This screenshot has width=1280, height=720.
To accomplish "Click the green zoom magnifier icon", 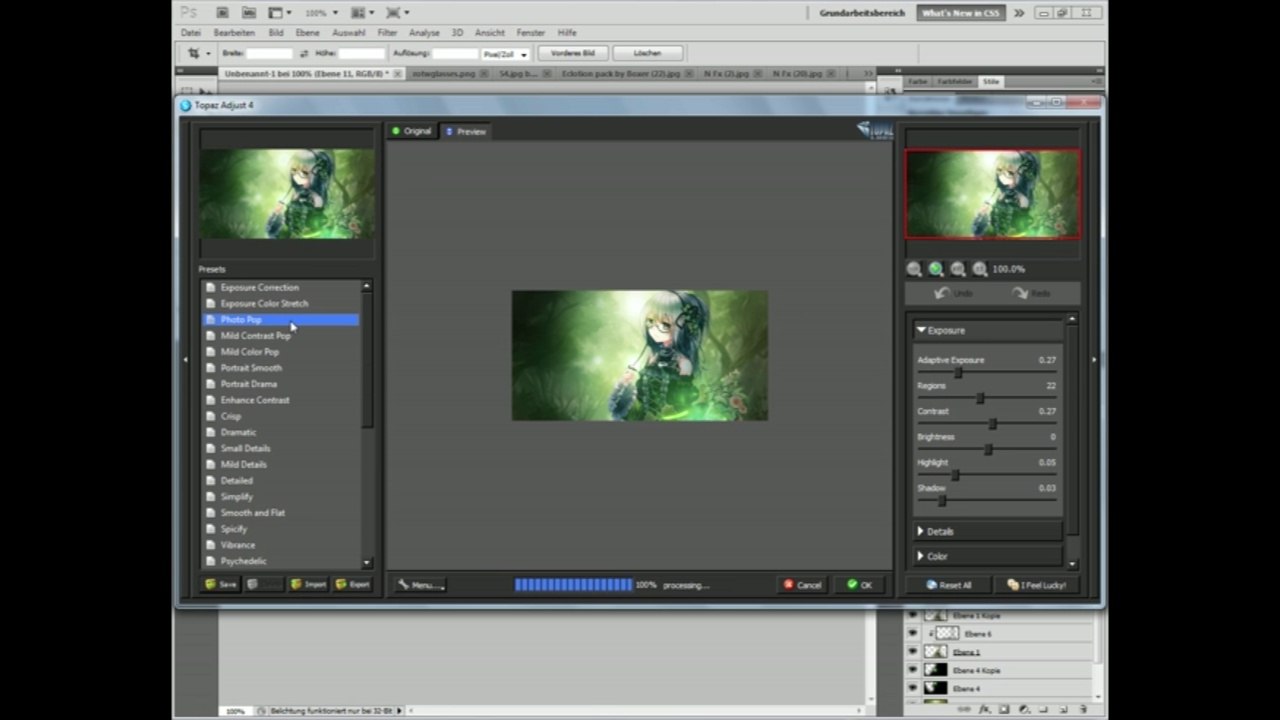I will [x=936, y=269].
